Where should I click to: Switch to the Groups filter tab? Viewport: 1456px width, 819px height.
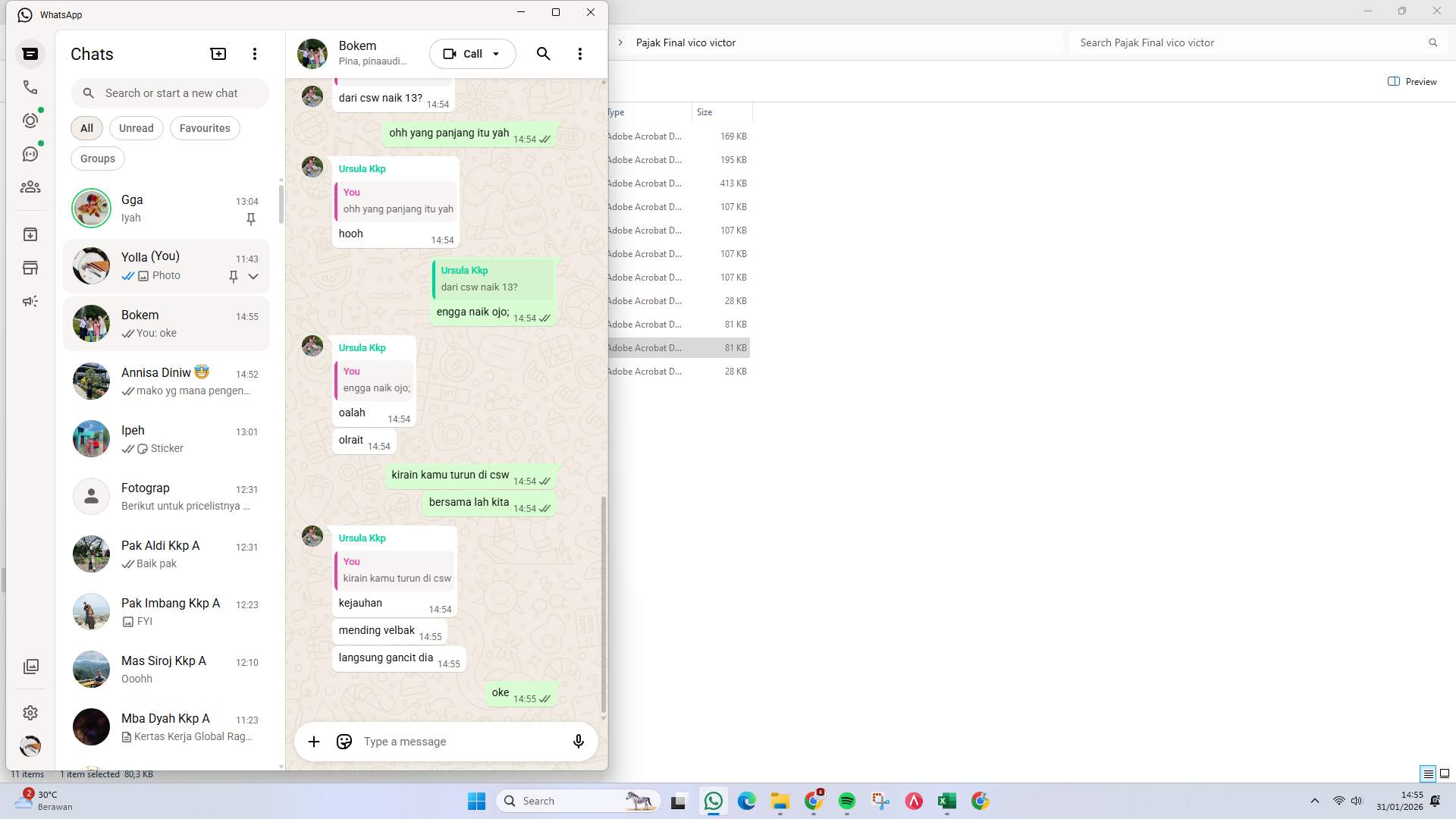pyautogui.click(x=97, y=158)
